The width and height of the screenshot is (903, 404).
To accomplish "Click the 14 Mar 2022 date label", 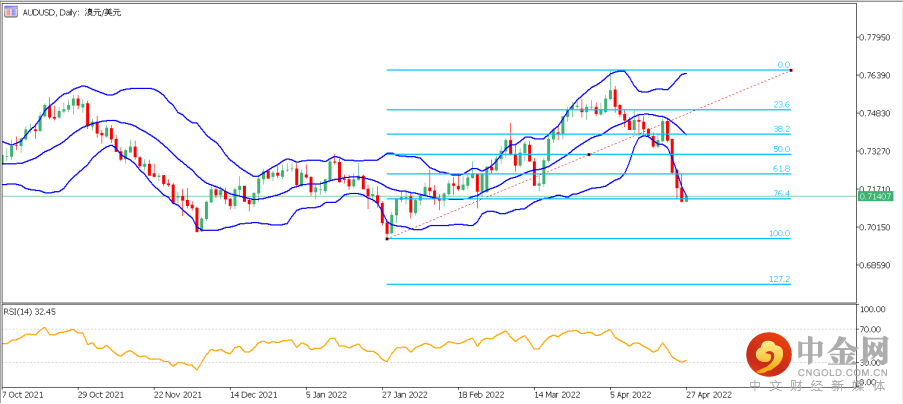I will pyautogui.click(x=557, y=395).
